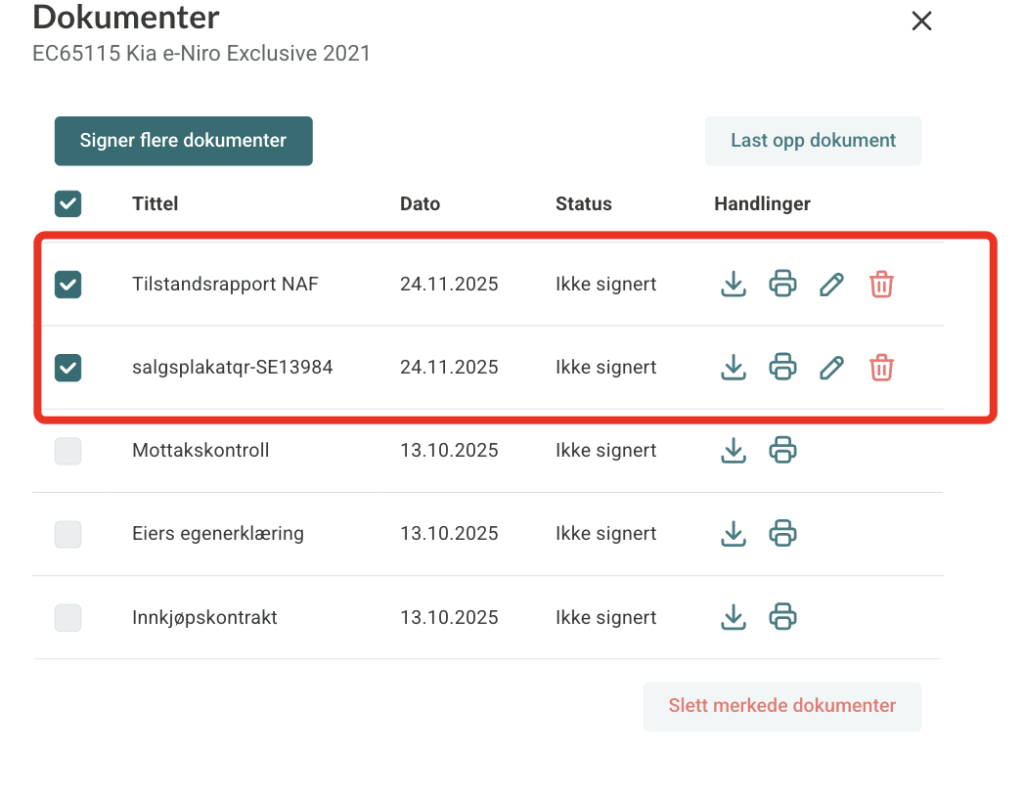Download the Tilstandsrapport NAF document

tap(734, 284)
